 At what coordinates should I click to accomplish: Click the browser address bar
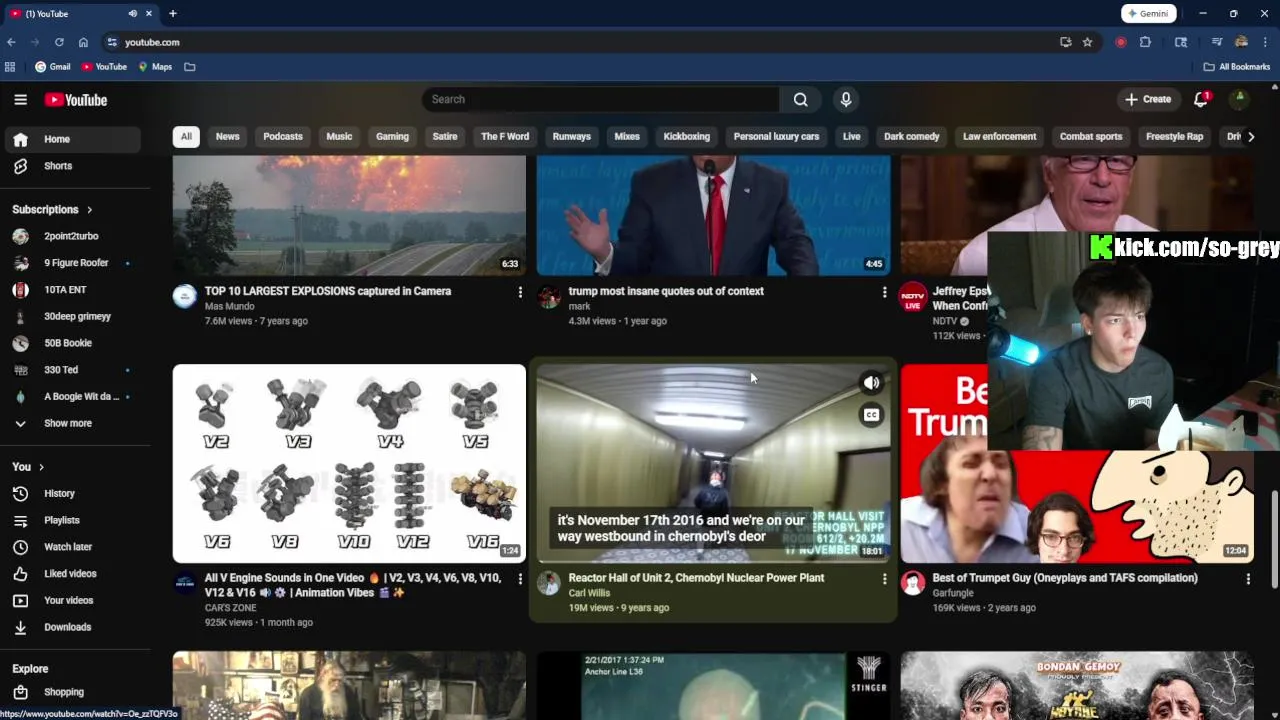580,42
